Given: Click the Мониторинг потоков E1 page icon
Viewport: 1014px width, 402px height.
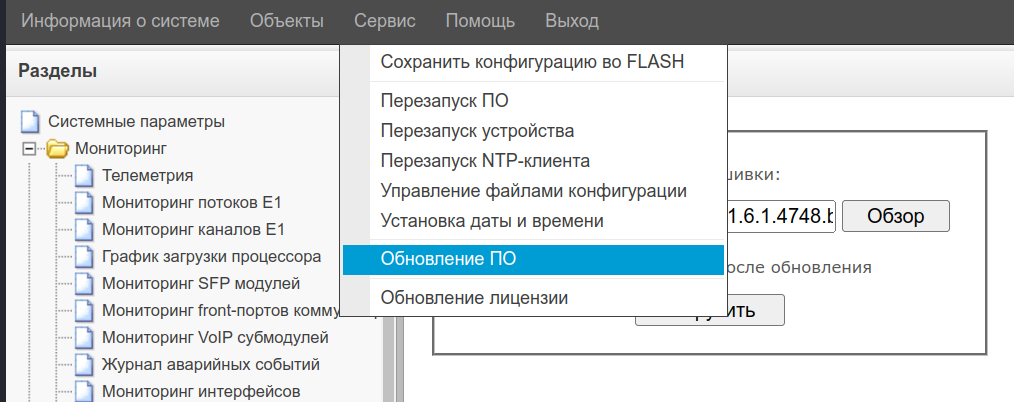Looking at the screenshot, I should (85, 204).
